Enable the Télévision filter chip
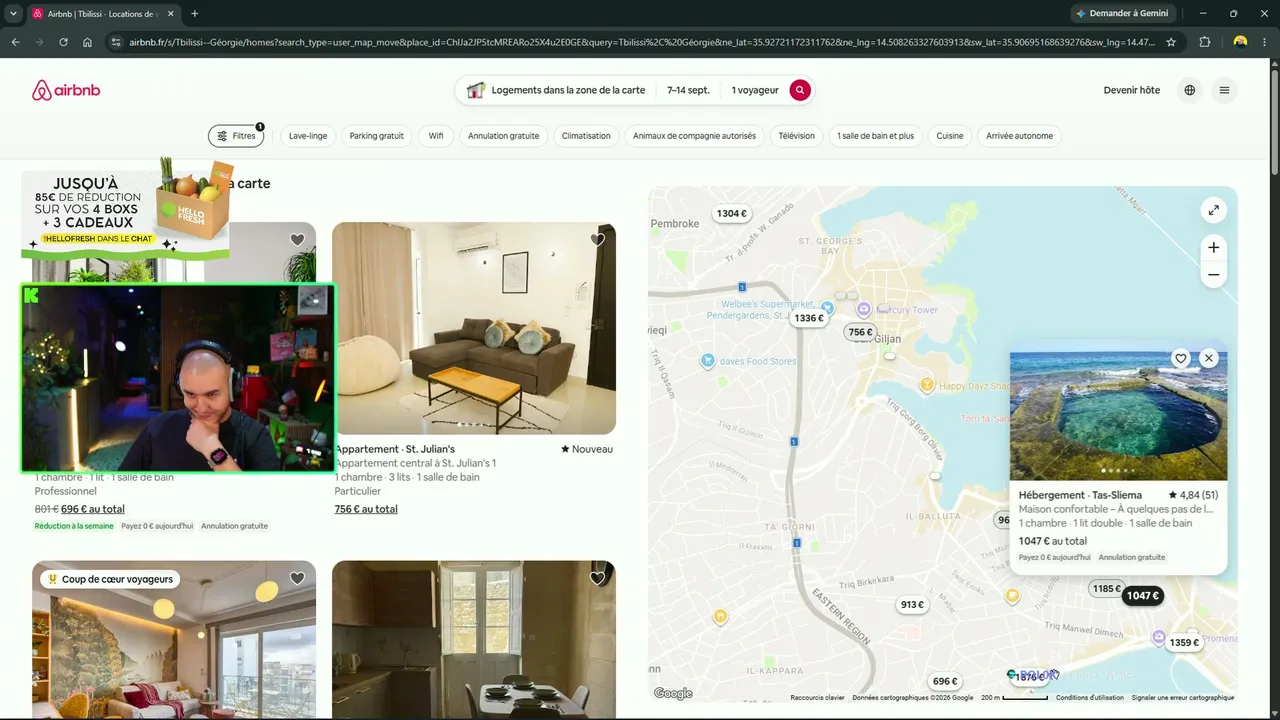This screenshot has height=720, width=1280. point(796,136)
